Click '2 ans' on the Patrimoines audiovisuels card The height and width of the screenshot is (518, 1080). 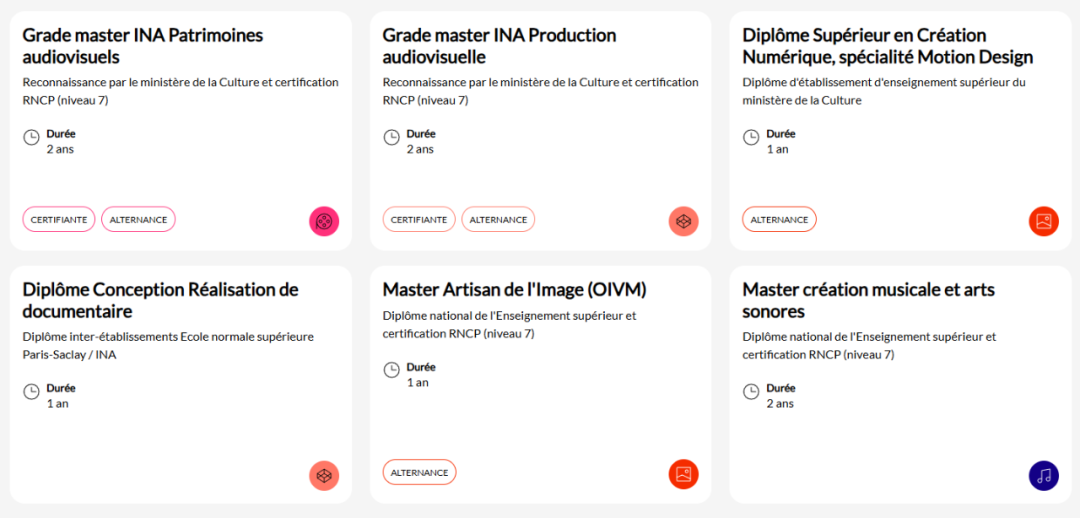(x=60, y=149)
